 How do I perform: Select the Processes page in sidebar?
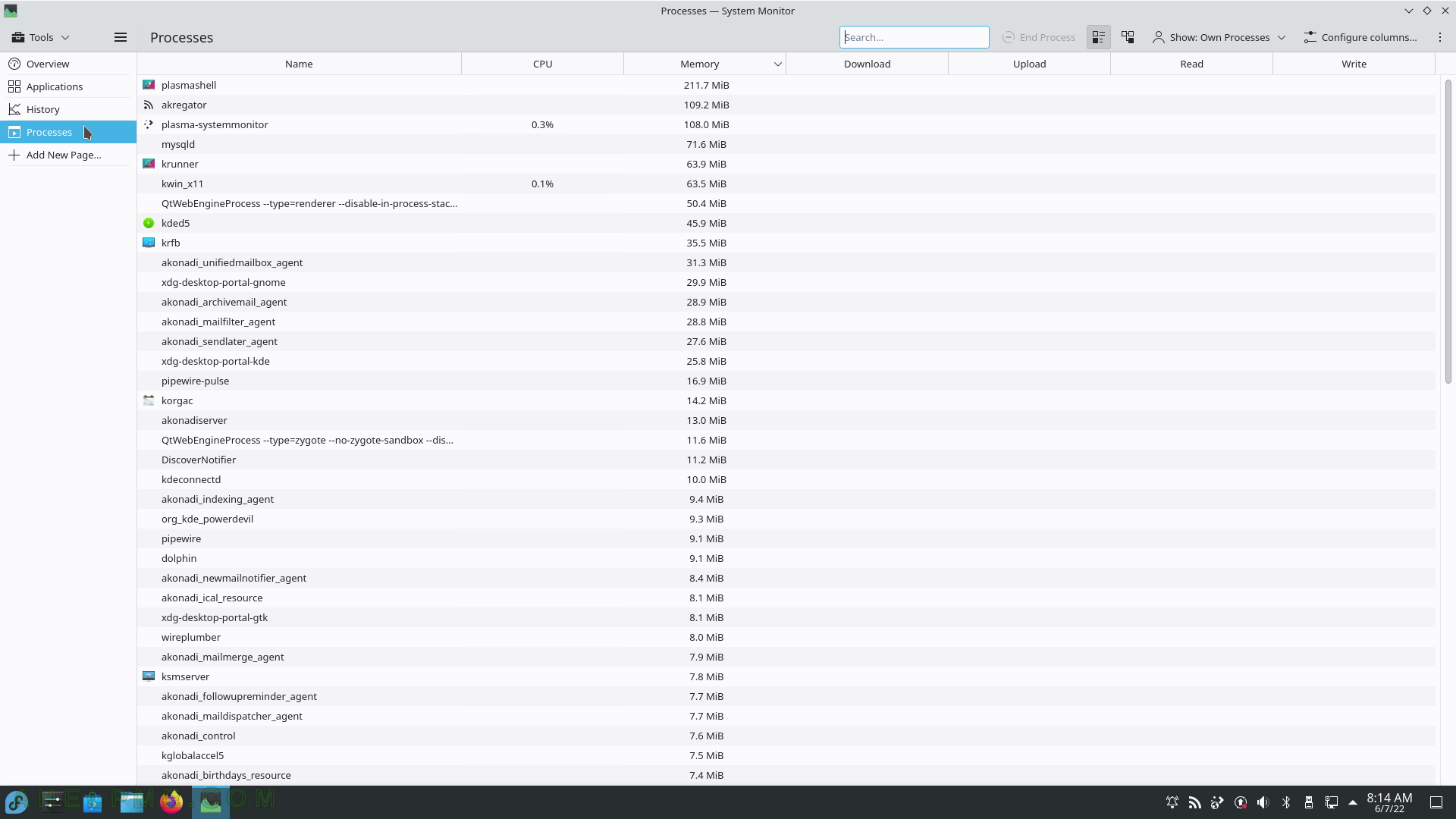point(68,132)
